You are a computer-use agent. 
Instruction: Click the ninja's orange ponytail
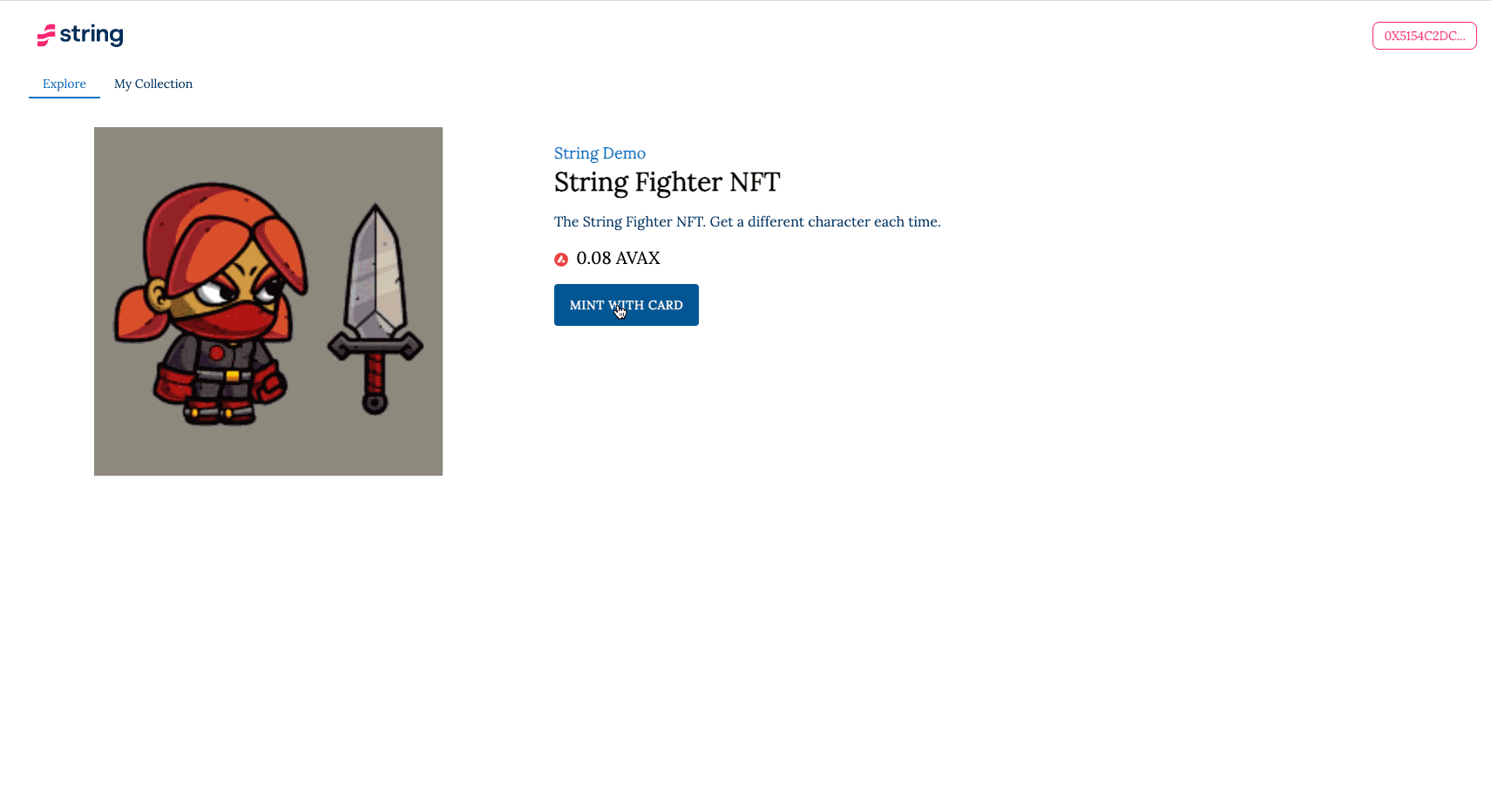coord(139,315)
